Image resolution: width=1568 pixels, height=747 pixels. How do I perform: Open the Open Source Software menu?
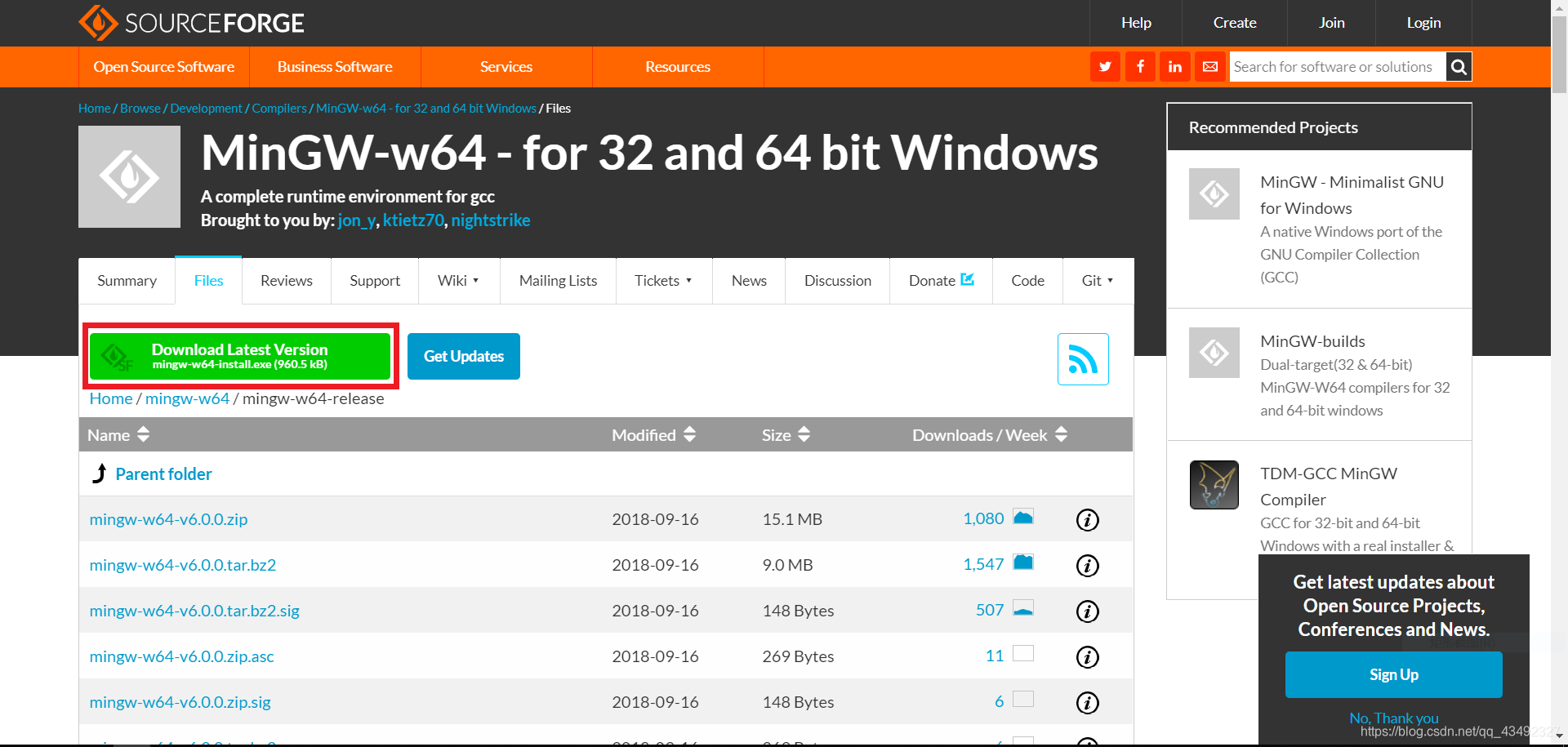click(x=164, y=67)
